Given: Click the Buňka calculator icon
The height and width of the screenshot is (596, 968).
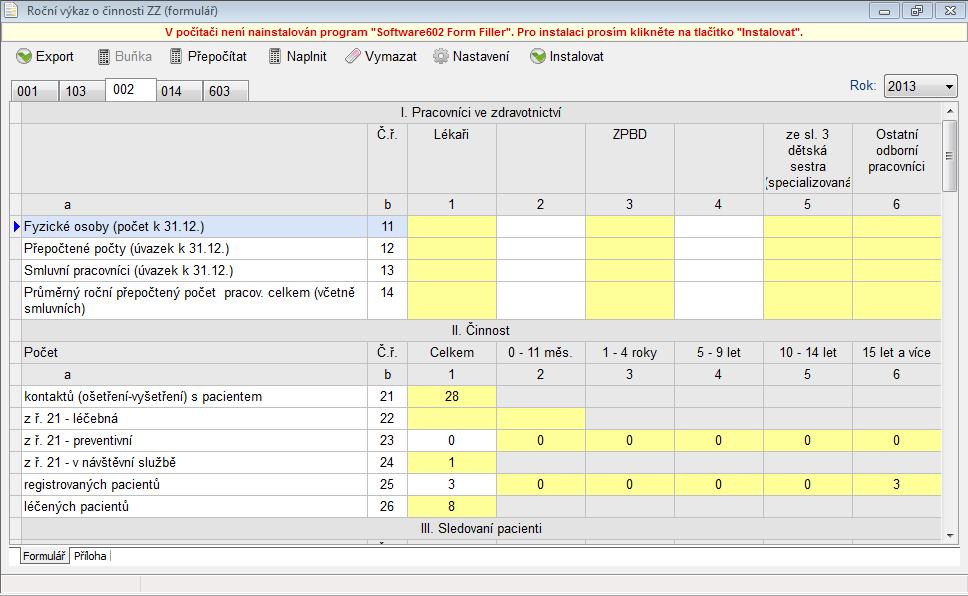Looking at the screenshot, I should (104, 57).
